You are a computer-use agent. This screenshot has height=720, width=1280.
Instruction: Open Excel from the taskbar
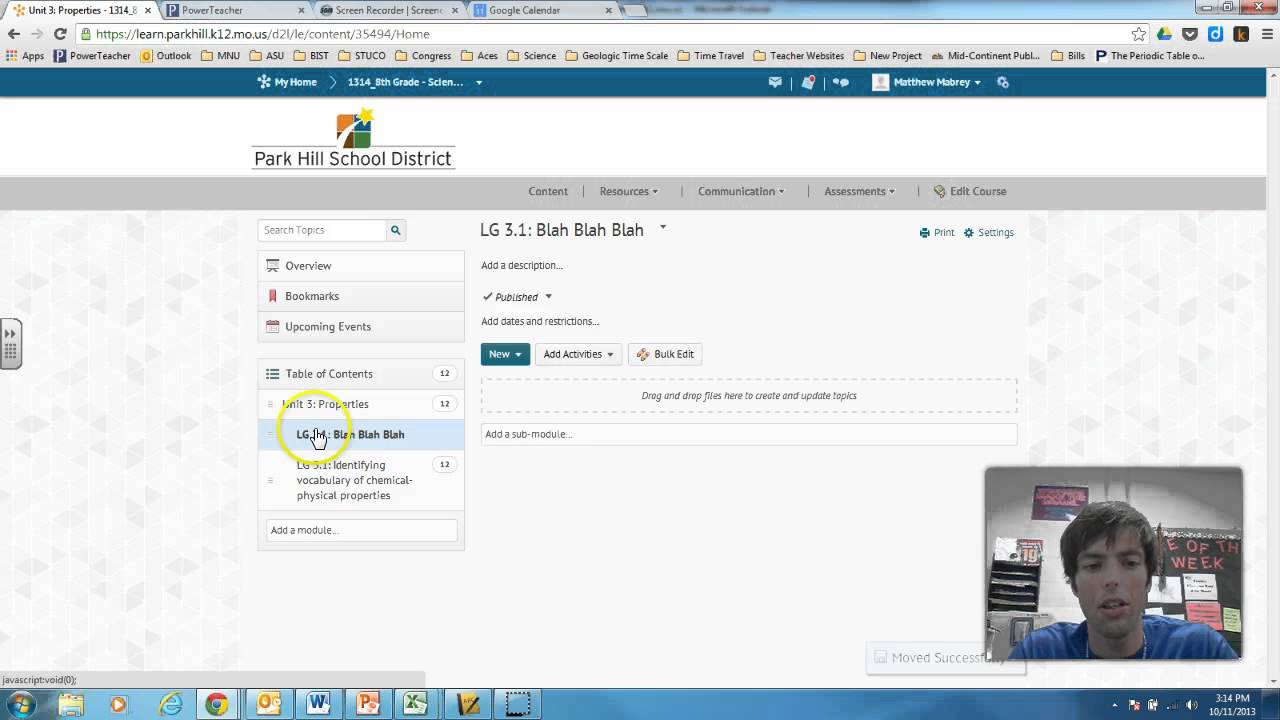click(415, 704)
